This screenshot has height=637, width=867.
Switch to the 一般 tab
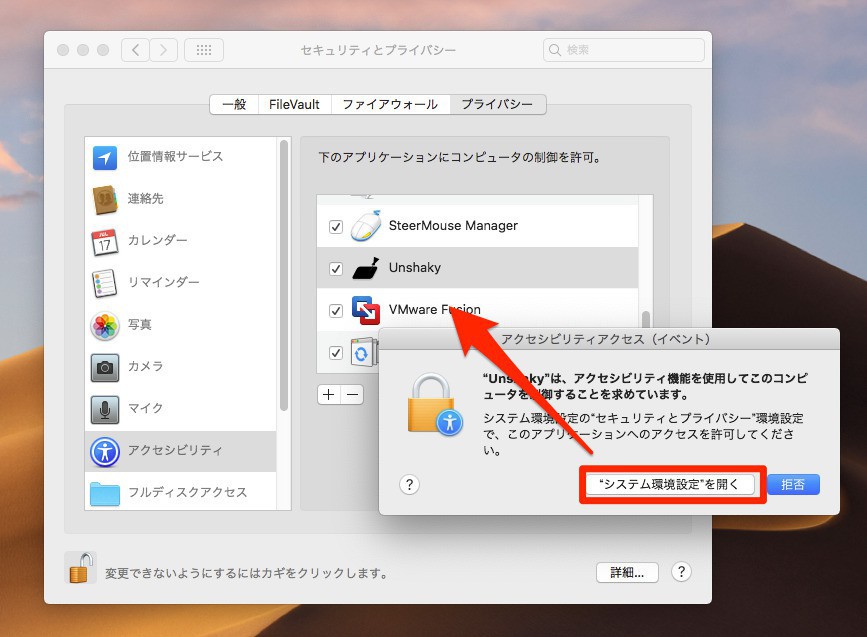(x=234, y=105)
